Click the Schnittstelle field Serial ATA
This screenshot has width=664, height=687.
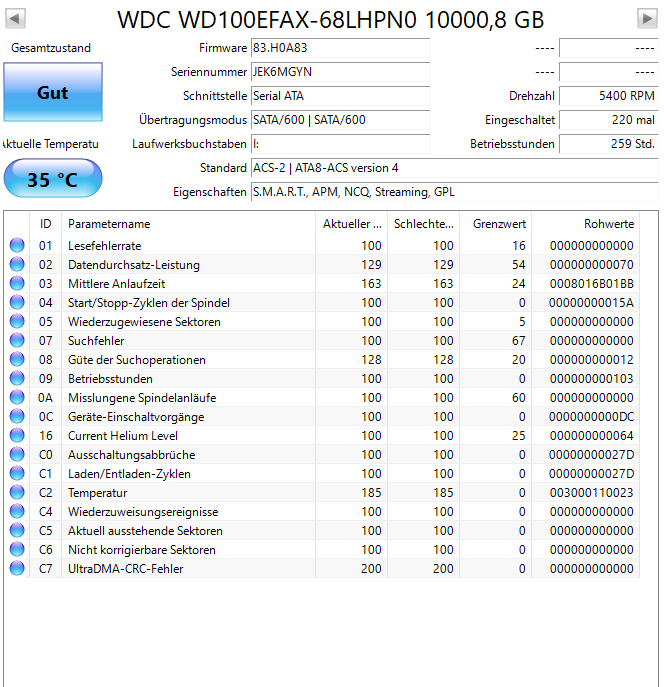340,96
